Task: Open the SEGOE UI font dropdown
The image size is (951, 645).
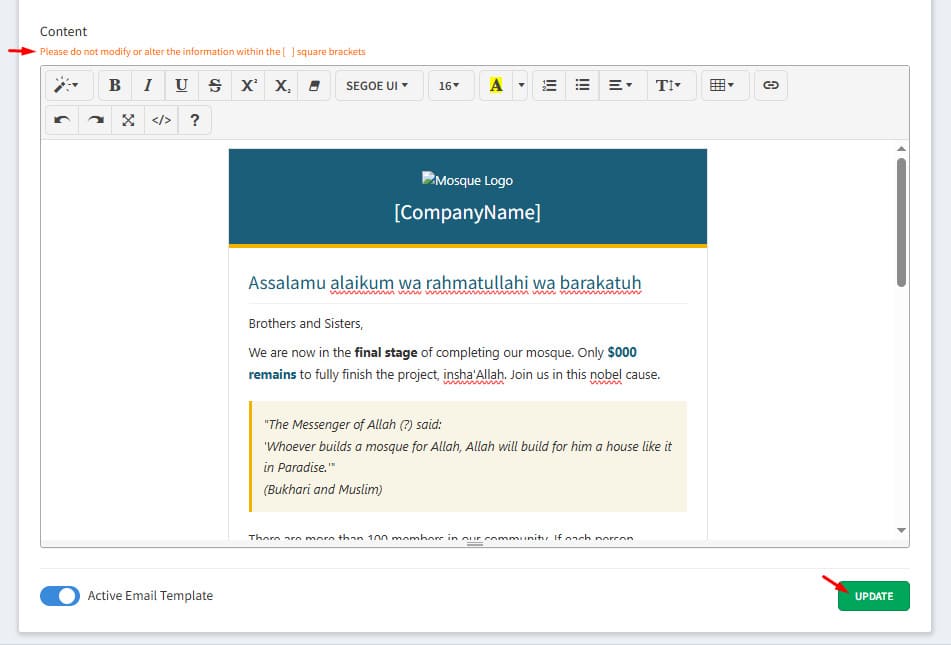Action: (377, 86)
